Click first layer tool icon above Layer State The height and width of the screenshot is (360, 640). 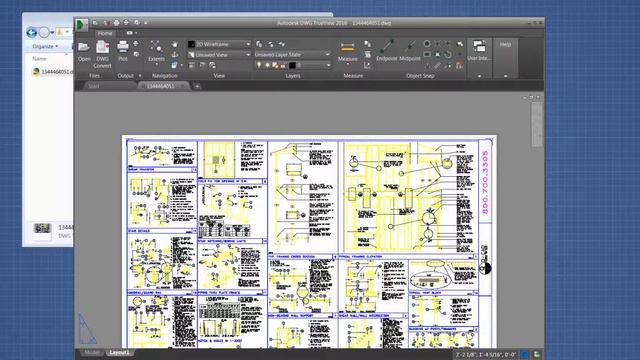point(259,44)
